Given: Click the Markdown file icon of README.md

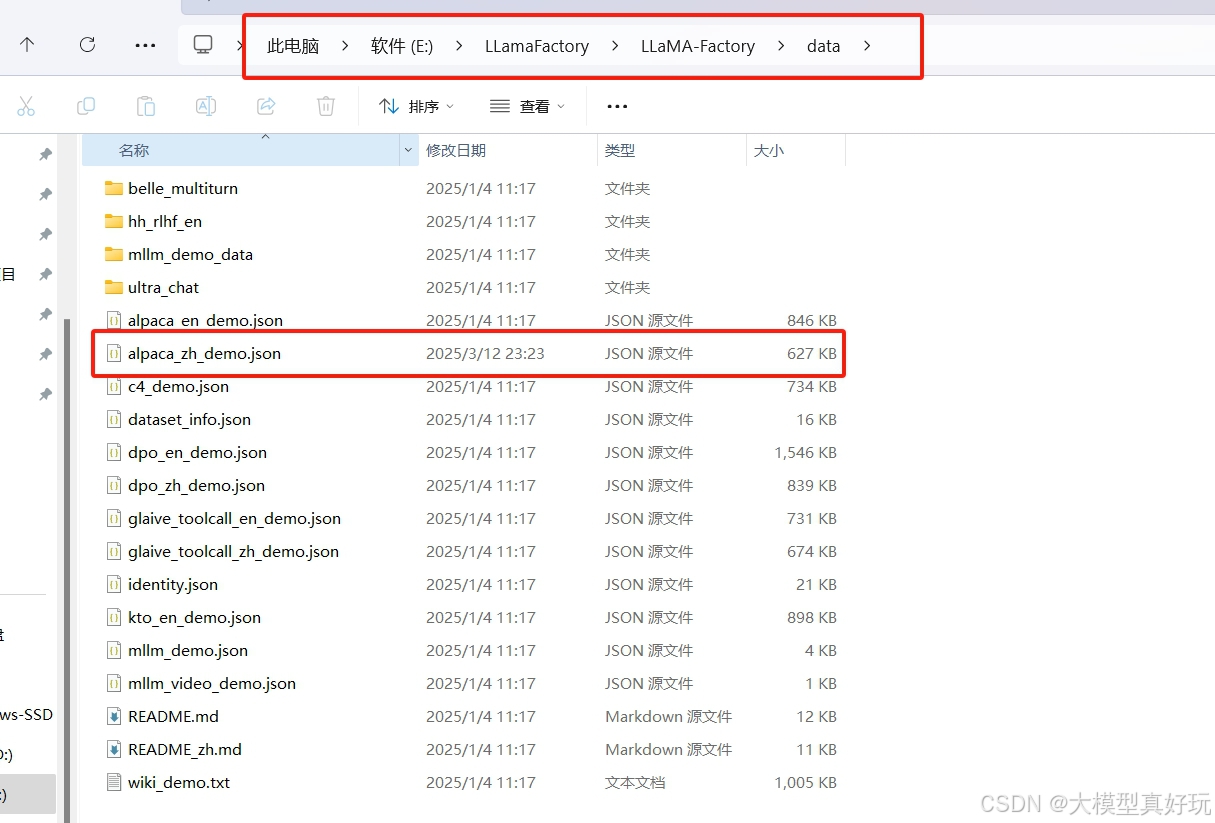Looking at the screenshot, I should [x=114, y=716].
